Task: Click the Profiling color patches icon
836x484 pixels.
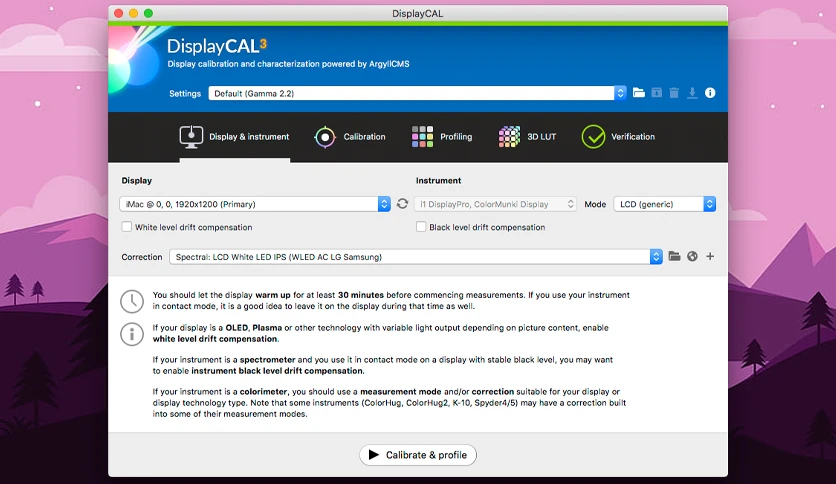Action: (422, 136)
